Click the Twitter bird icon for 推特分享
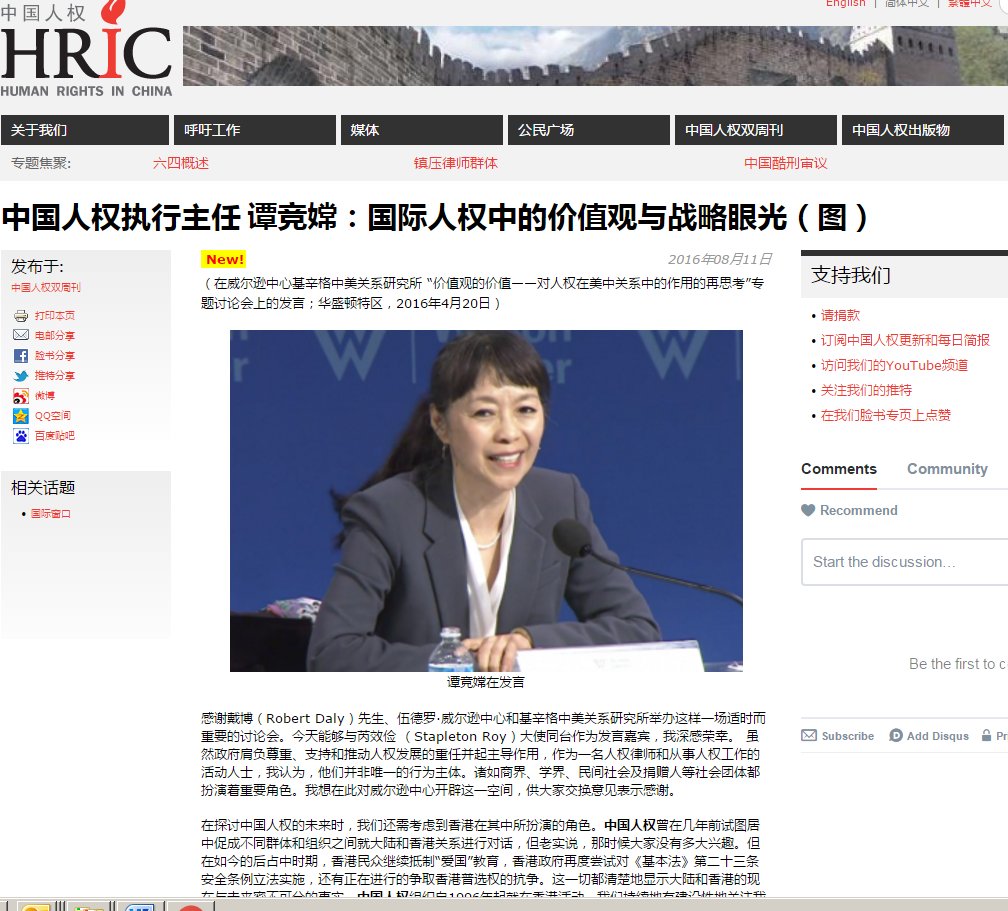 (21, 375)
